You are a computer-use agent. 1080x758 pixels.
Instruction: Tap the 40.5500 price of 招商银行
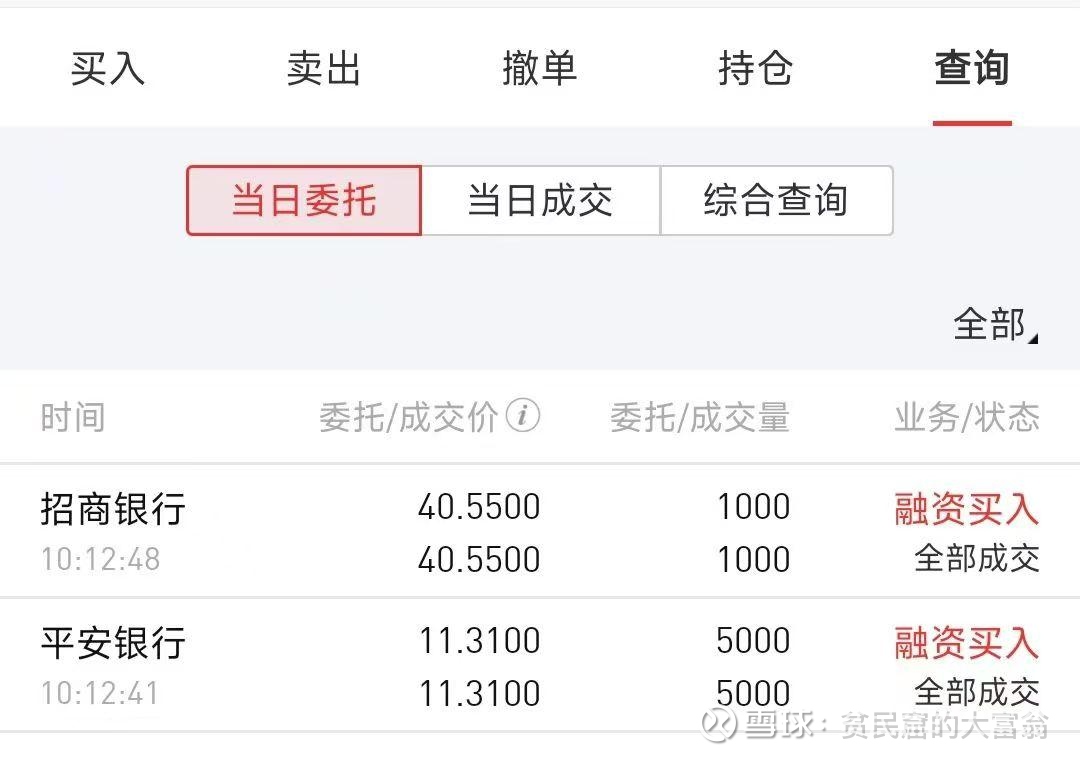479,507
